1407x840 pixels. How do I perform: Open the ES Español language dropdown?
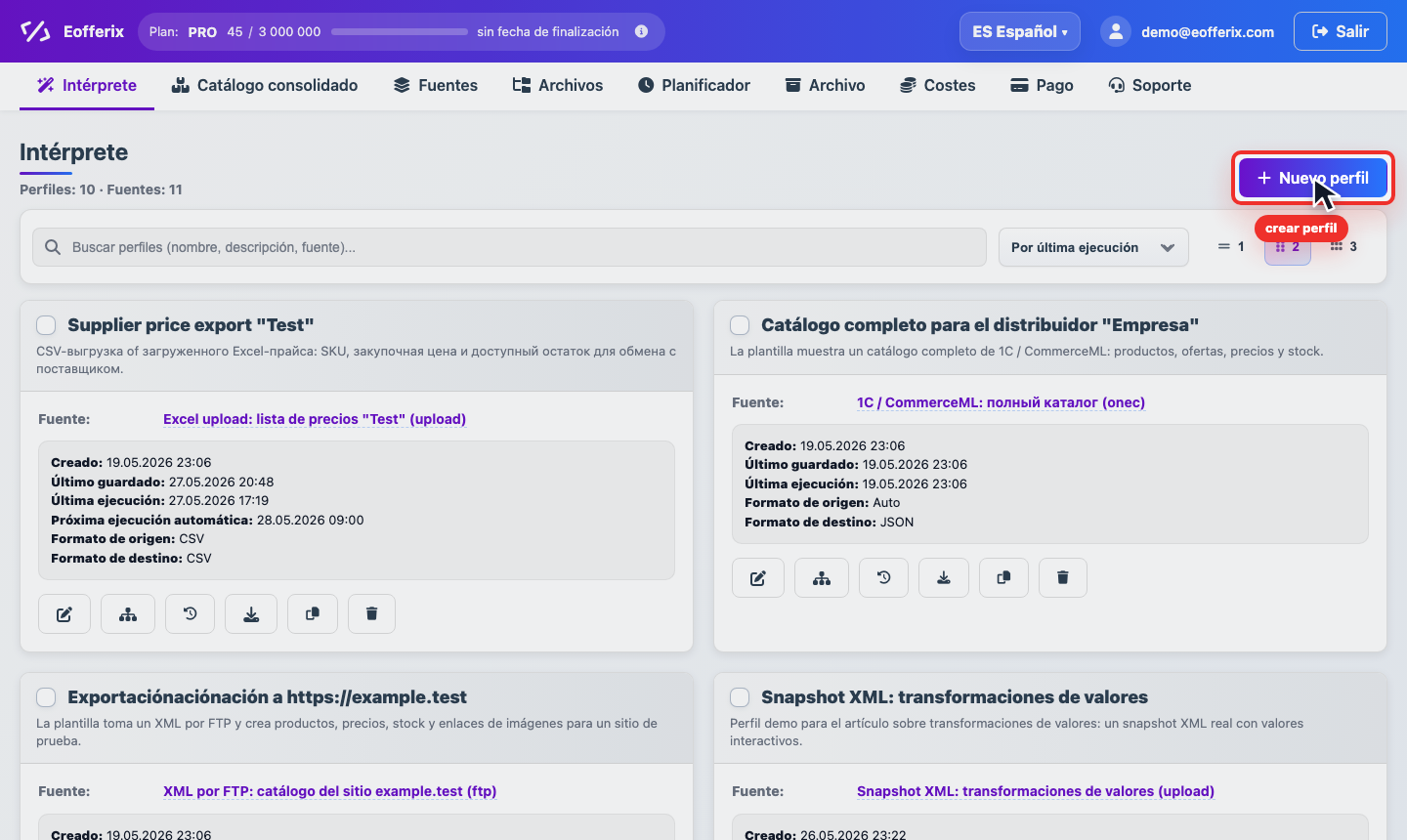[1020, 31]
